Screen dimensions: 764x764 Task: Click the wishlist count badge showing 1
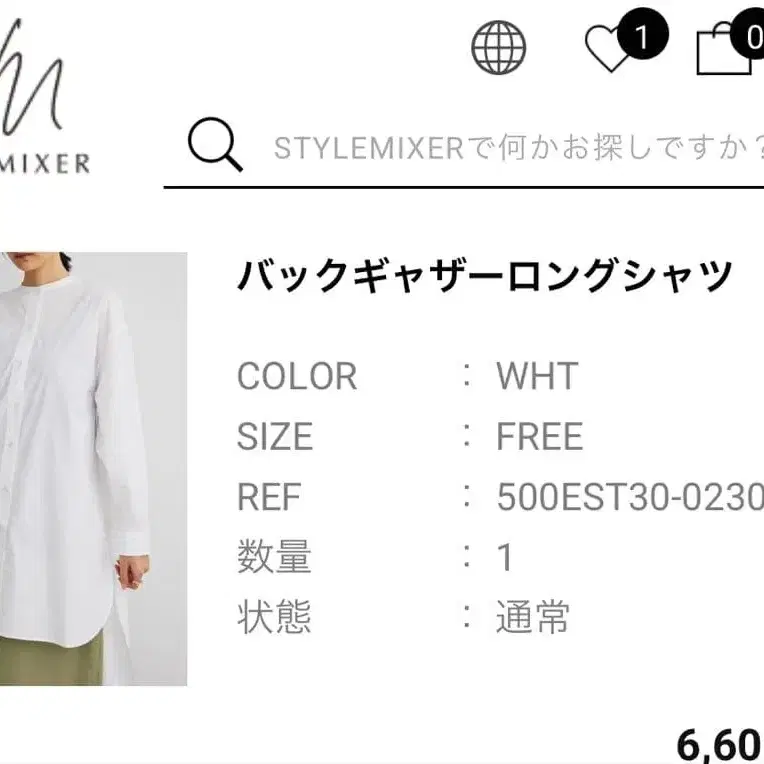[x=643, y=34]
